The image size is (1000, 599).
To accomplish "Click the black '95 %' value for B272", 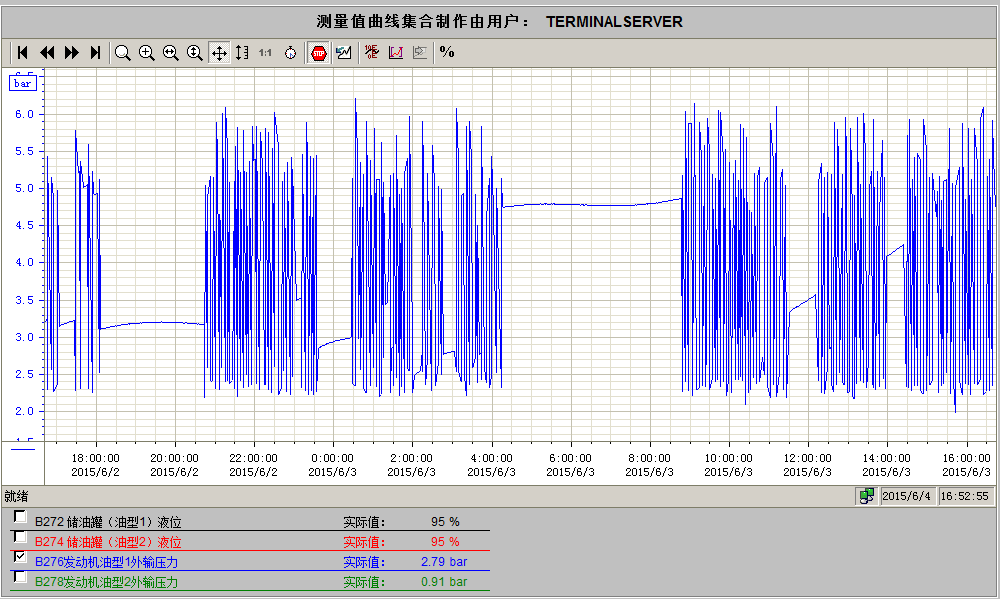I will (x=445, y=522).
